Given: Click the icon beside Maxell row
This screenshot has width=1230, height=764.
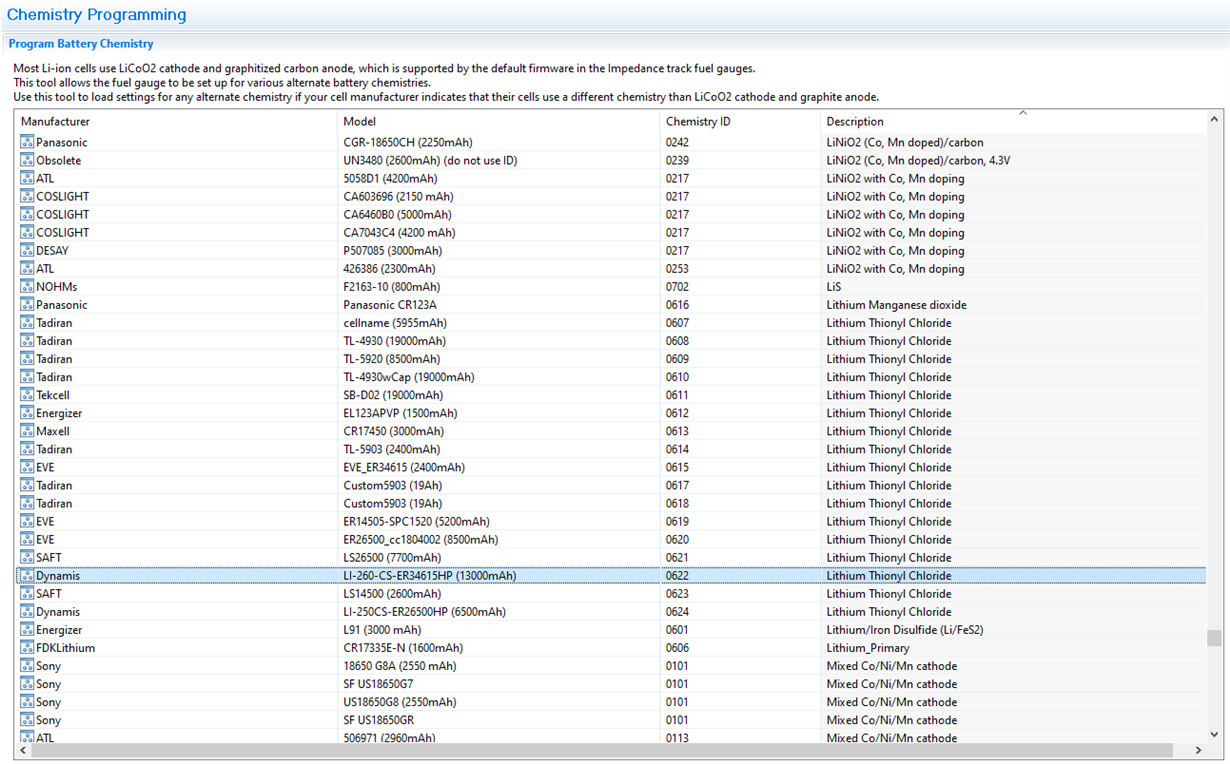Looking at the screenshot, I should click(27, 431).
